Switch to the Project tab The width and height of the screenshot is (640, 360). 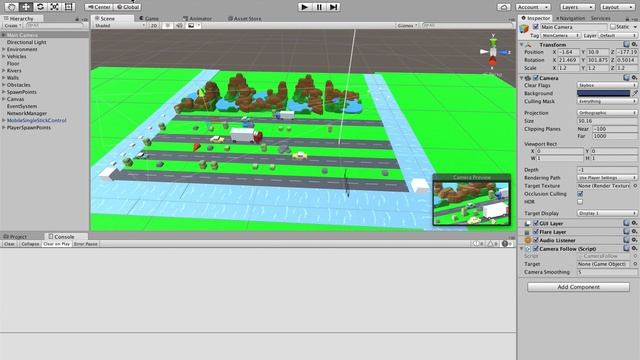pyautogui.click(x=16, y=236)
